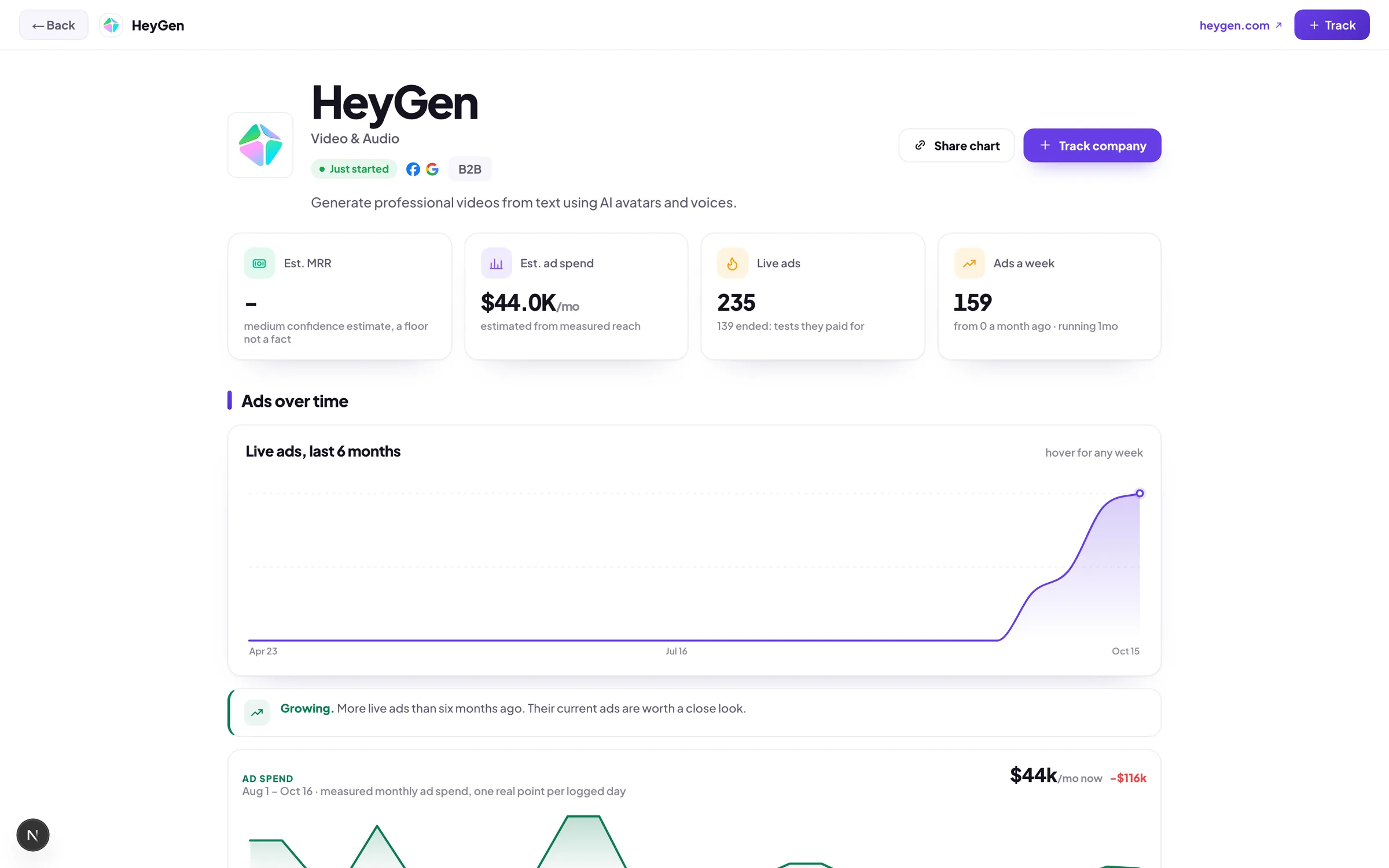1389x868 pixels.
Task: Click 'from 0 a month ago' caption
Action: click(x=1002, y=326)
